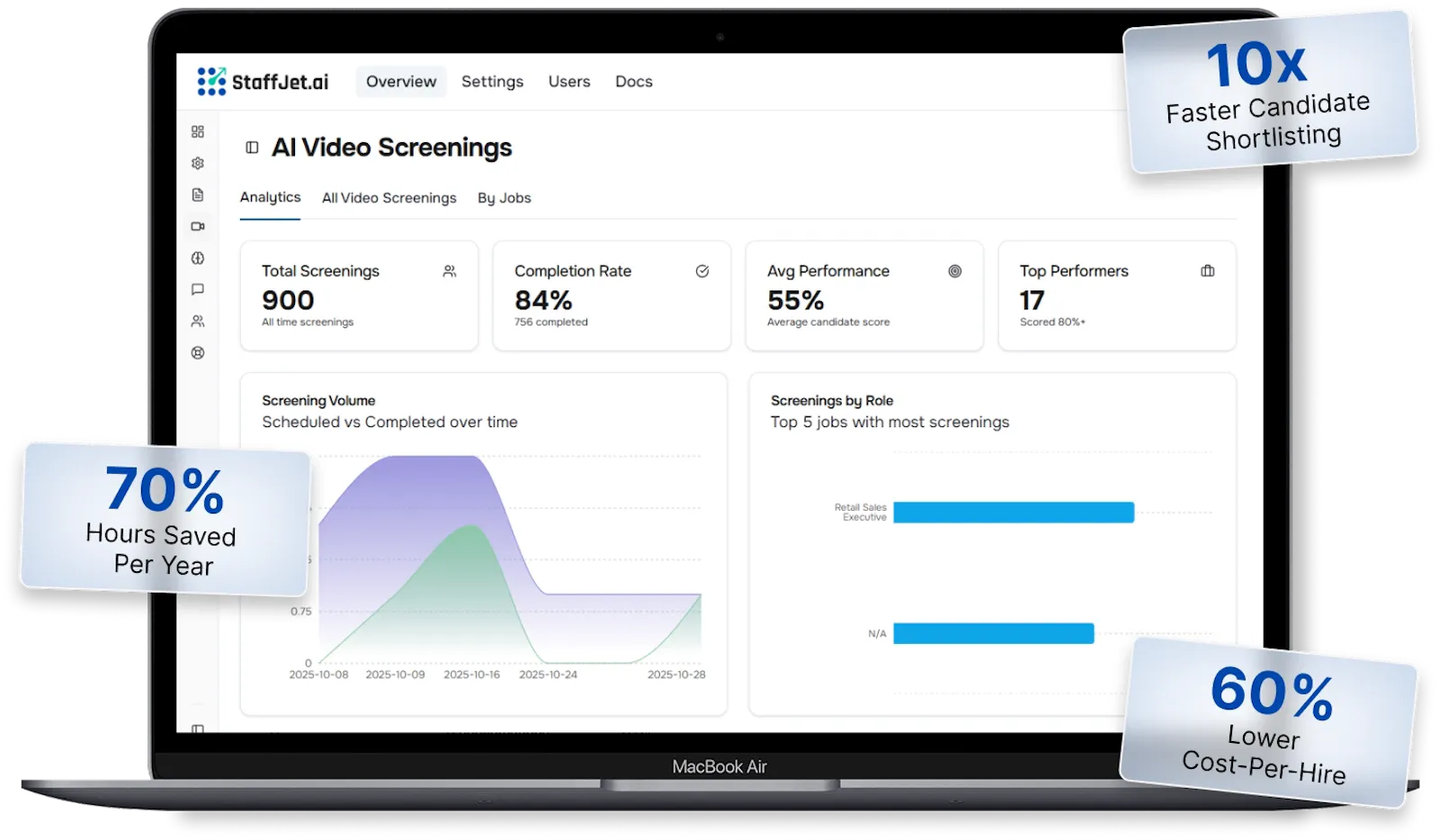
Task: Click the briefcase icon on Top Performers card
Action: [x=1208, y=271]
